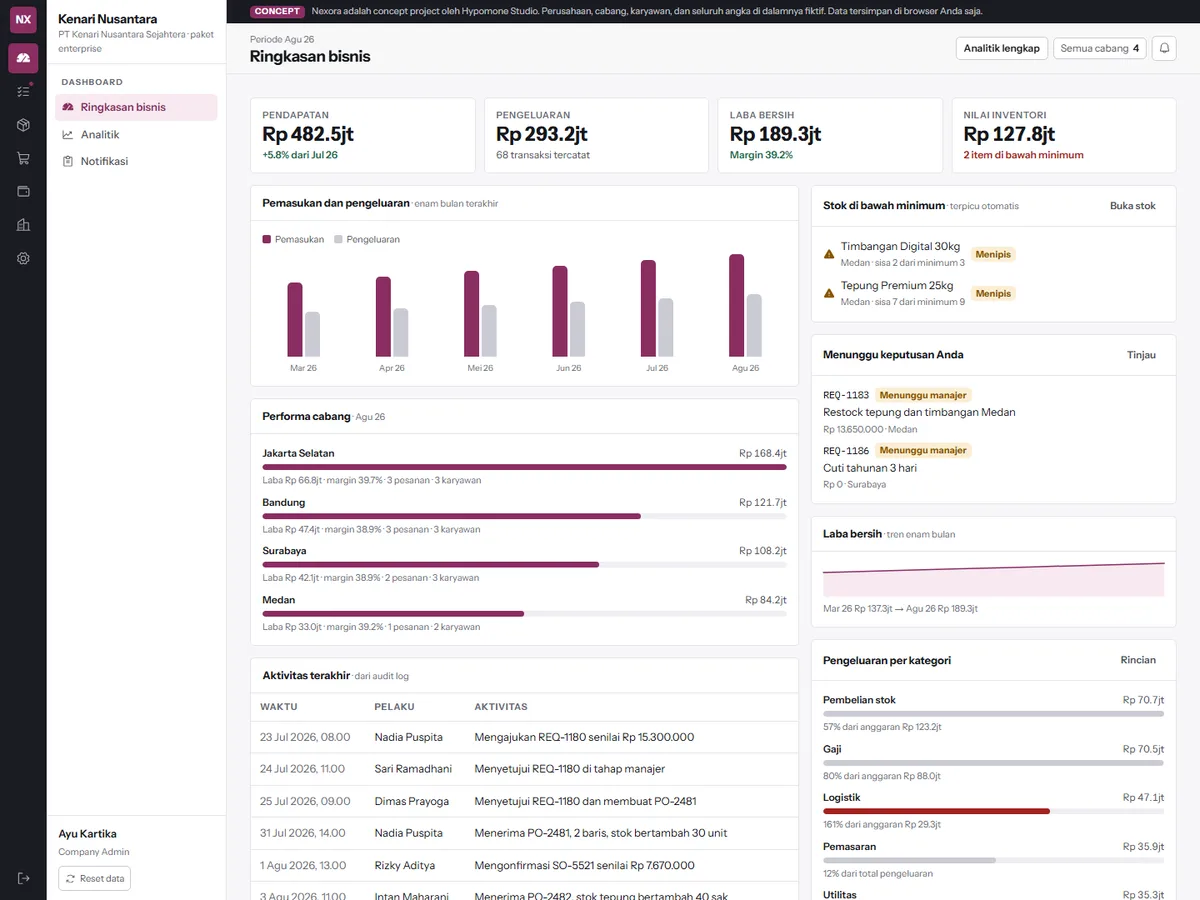Viewport: 1200px width, 900px height.
Task: Click the Jakarta Selatan performance bar
Action: click(524, 467)
